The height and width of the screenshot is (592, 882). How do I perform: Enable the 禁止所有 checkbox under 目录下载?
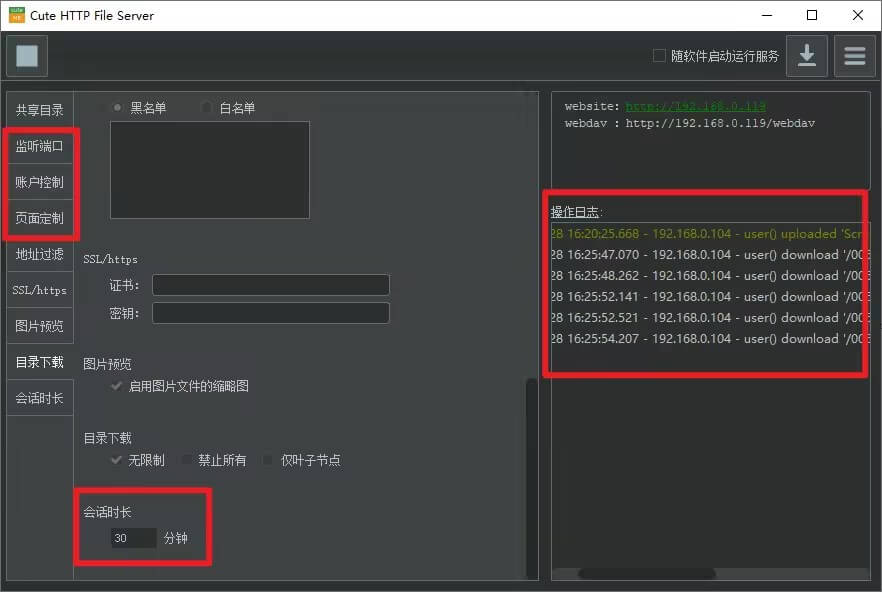tap(187, 459)
